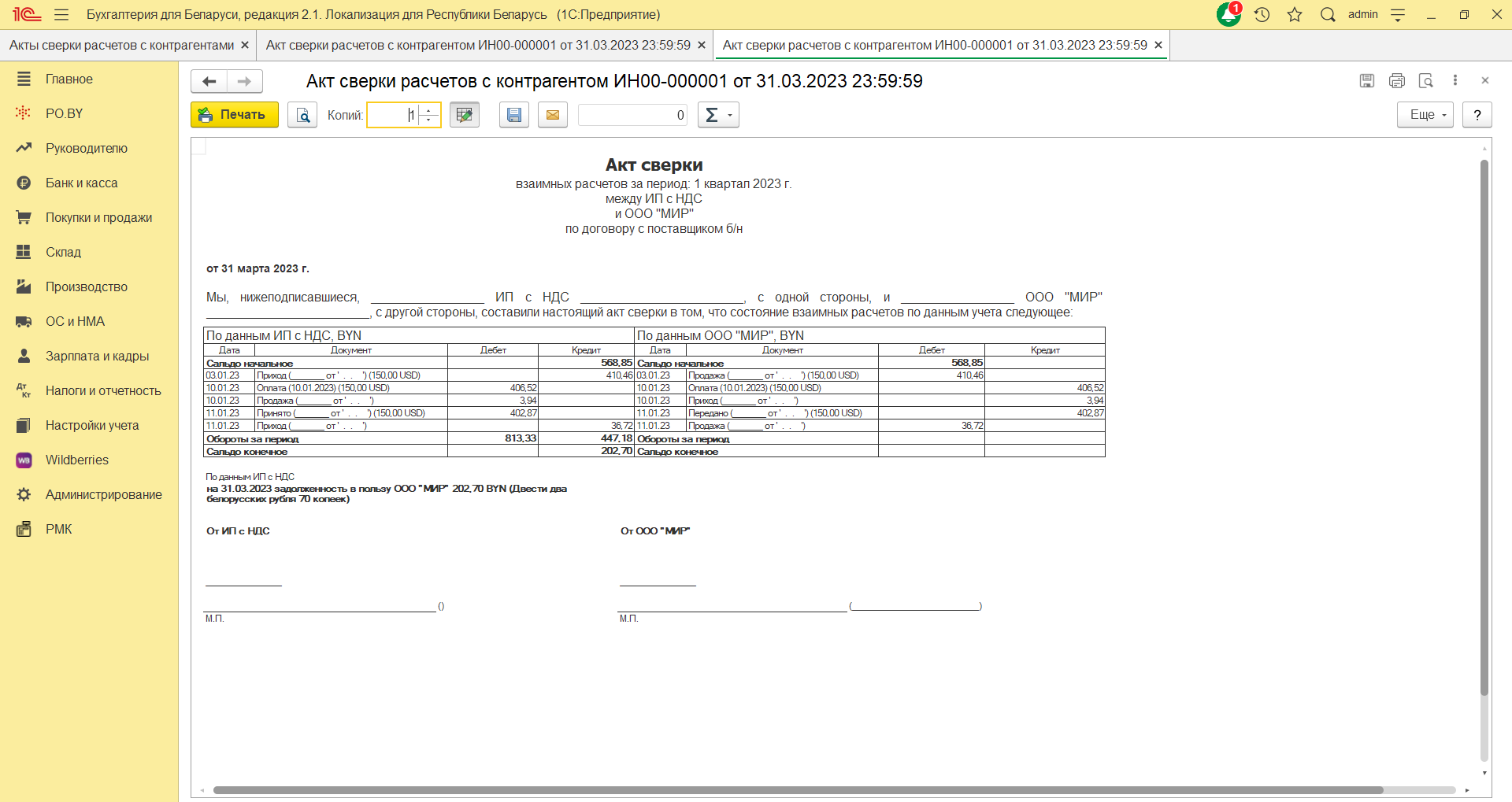The height and width of the screenshot is (802, 1512).
Task: Open the search magnifier in title bar
Action: pos(1328,15)
